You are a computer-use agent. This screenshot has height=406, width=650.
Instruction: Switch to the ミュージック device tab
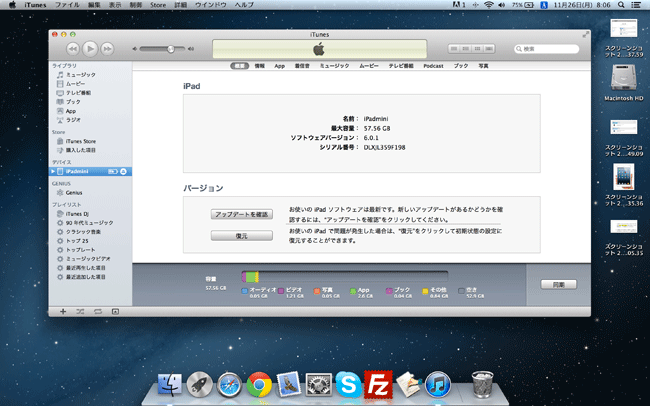click(x=335, y=66)
